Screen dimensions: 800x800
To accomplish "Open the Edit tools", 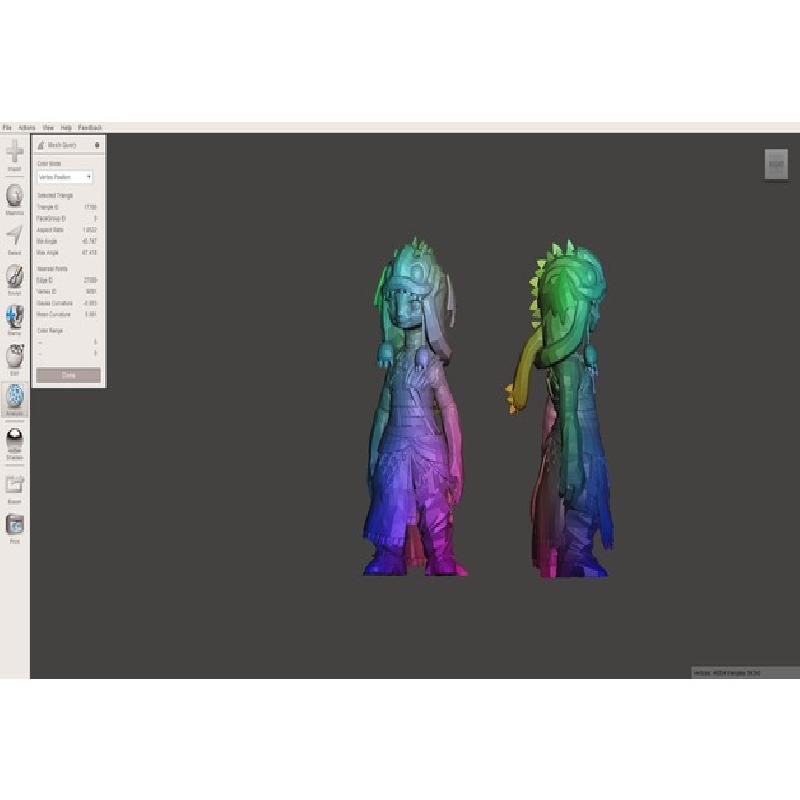I will 15,360.
